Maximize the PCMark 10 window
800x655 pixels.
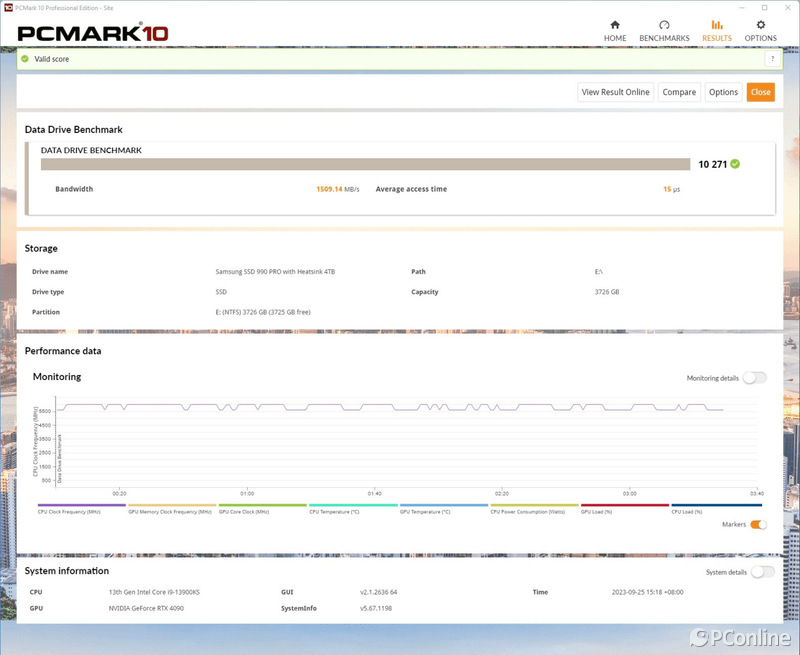pos(765,7)
